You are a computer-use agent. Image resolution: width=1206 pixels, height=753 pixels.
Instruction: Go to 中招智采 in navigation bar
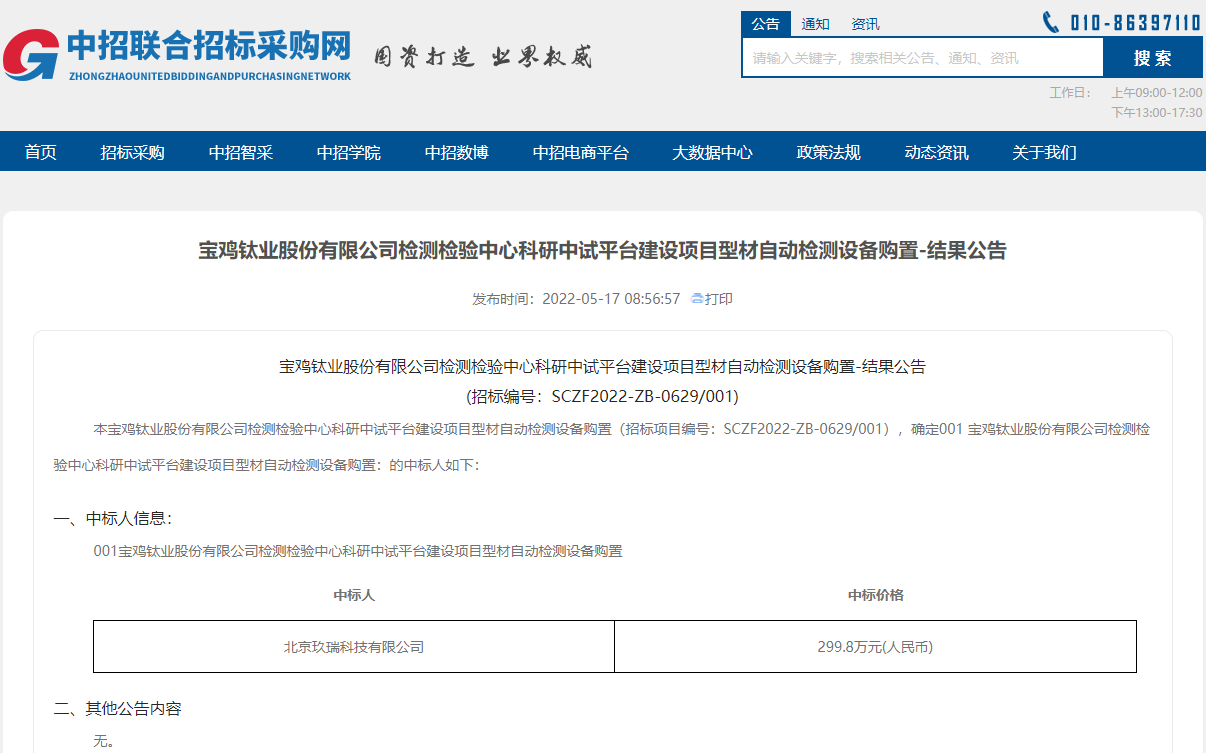tap(240, 152)
